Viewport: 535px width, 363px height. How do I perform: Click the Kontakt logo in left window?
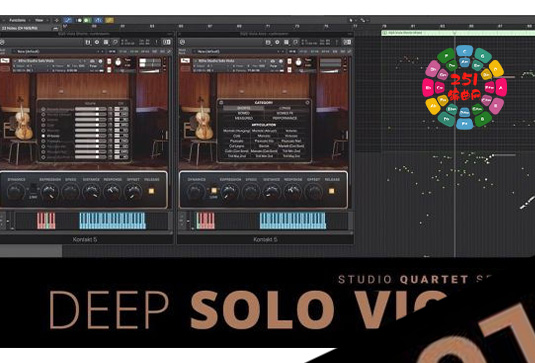(x=2, y=42)
